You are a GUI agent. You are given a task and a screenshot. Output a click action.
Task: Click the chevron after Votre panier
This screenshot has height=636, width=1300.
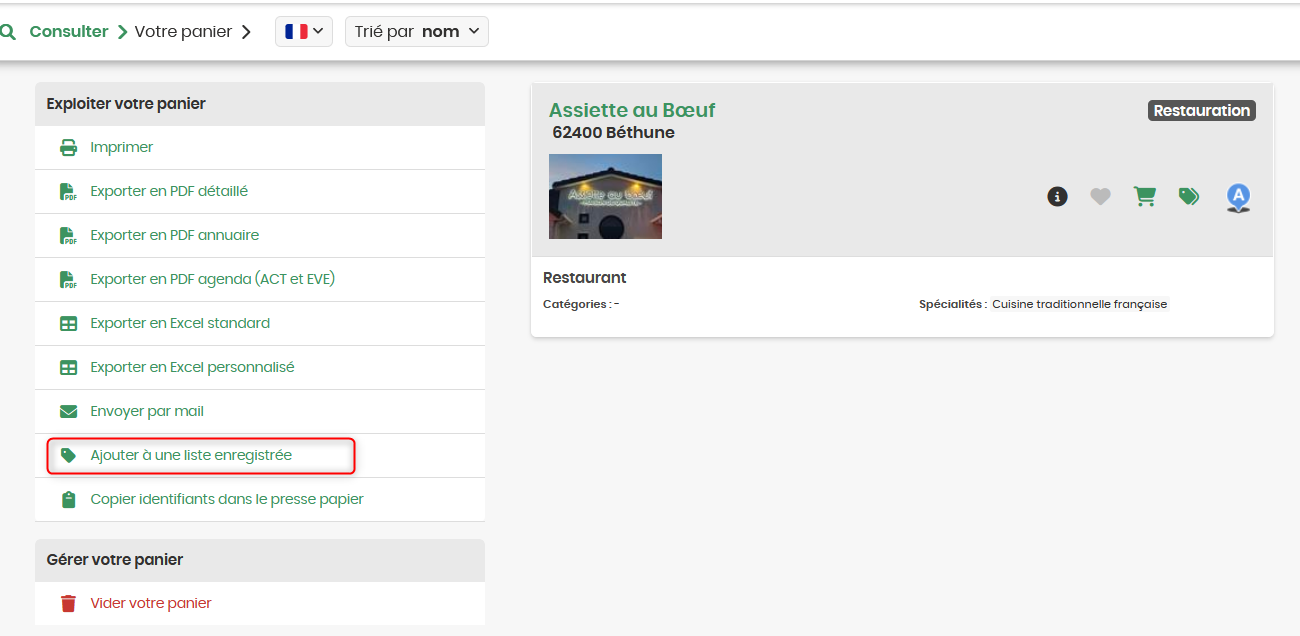246,32
